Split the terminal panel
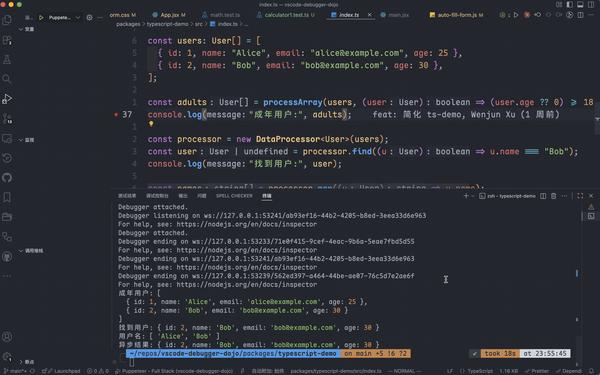The height and width of the screenshot is (375, 600). click(543, 196)
